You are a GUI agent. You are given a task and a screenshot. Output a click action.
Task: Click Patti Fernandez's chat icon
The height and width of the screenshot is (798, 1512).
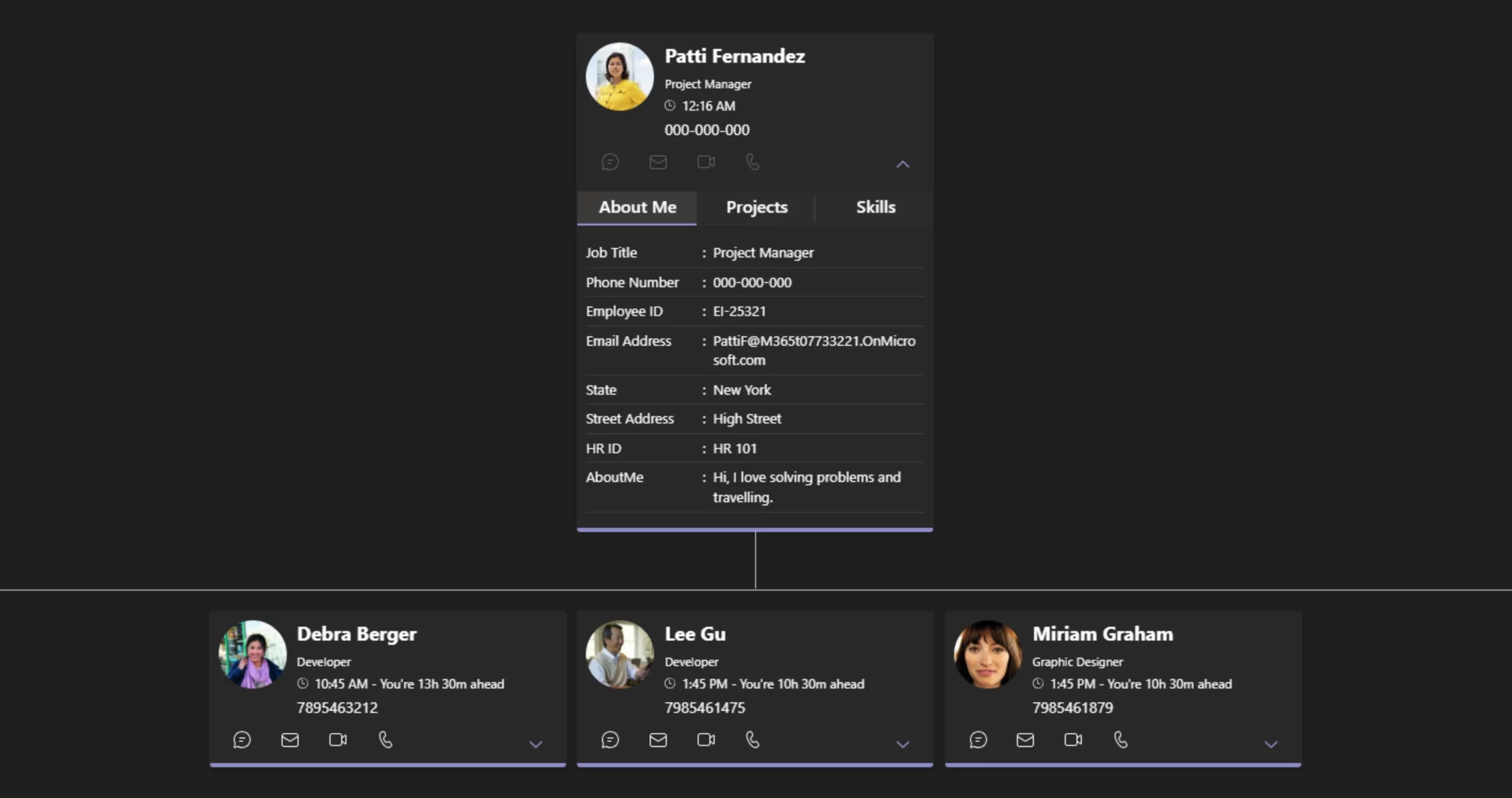coord(610,162)
